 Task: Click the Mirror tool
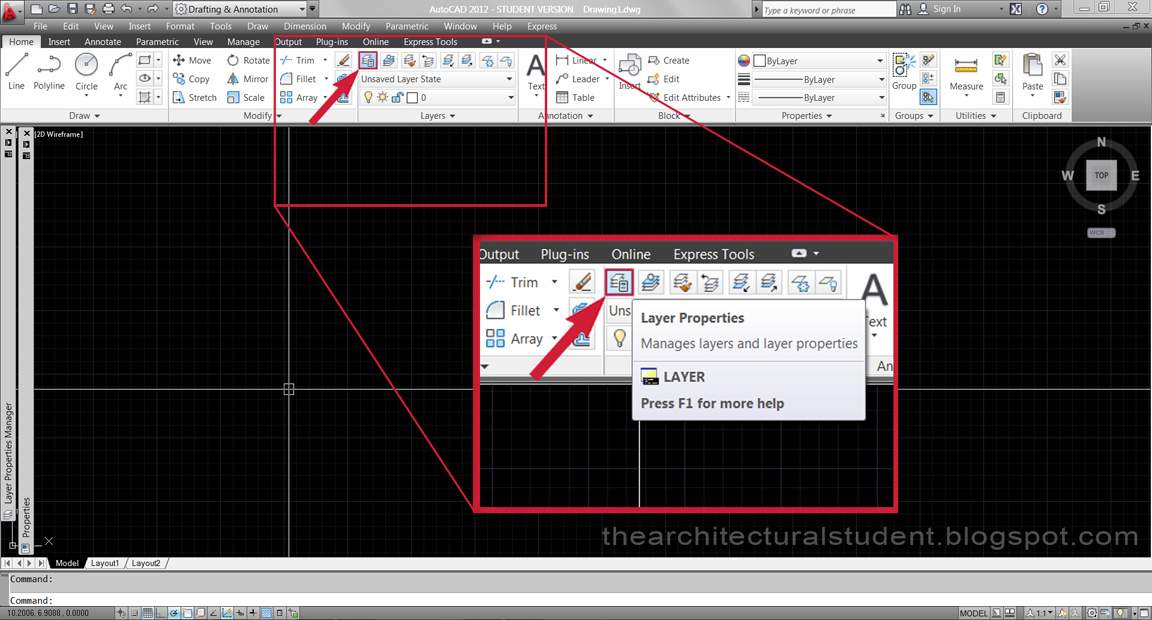(x=248, y=79)
